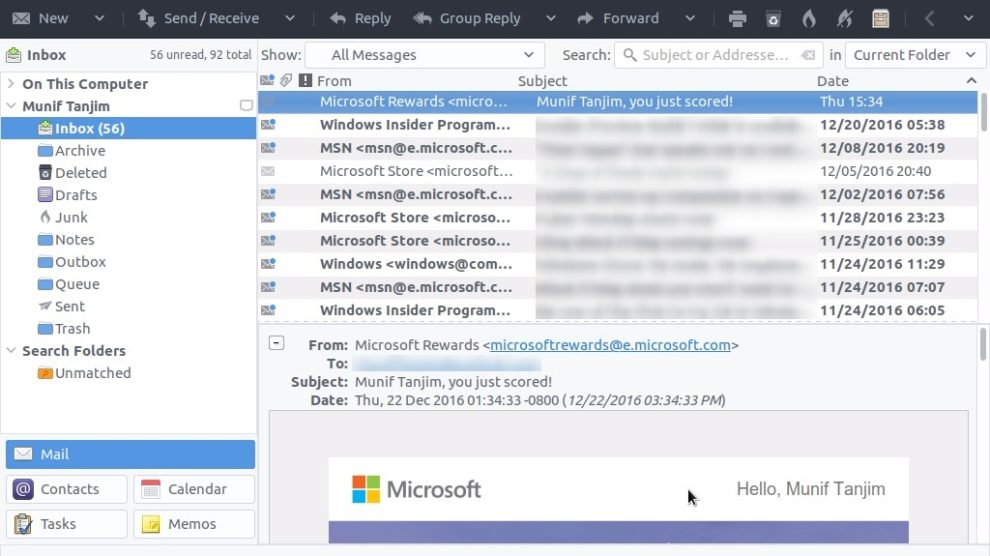Viewport: 990px width, 556px height.
Task: Open Windows message dated 11/24/2016 11:29
Action: (x=617, y=264)
